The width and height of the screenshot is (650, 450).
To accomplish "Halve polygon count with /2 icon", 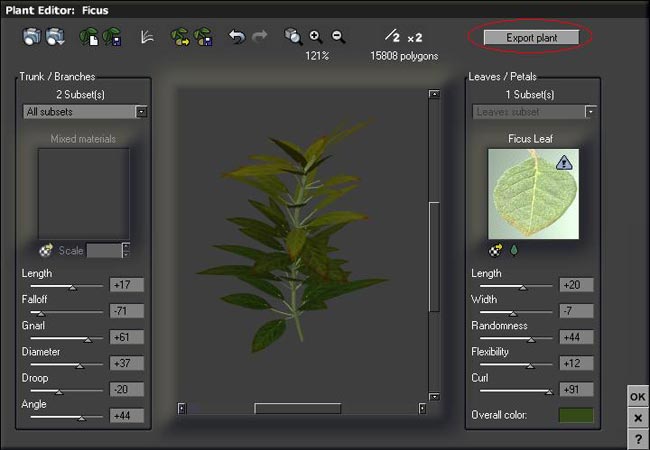I will 392,36.
